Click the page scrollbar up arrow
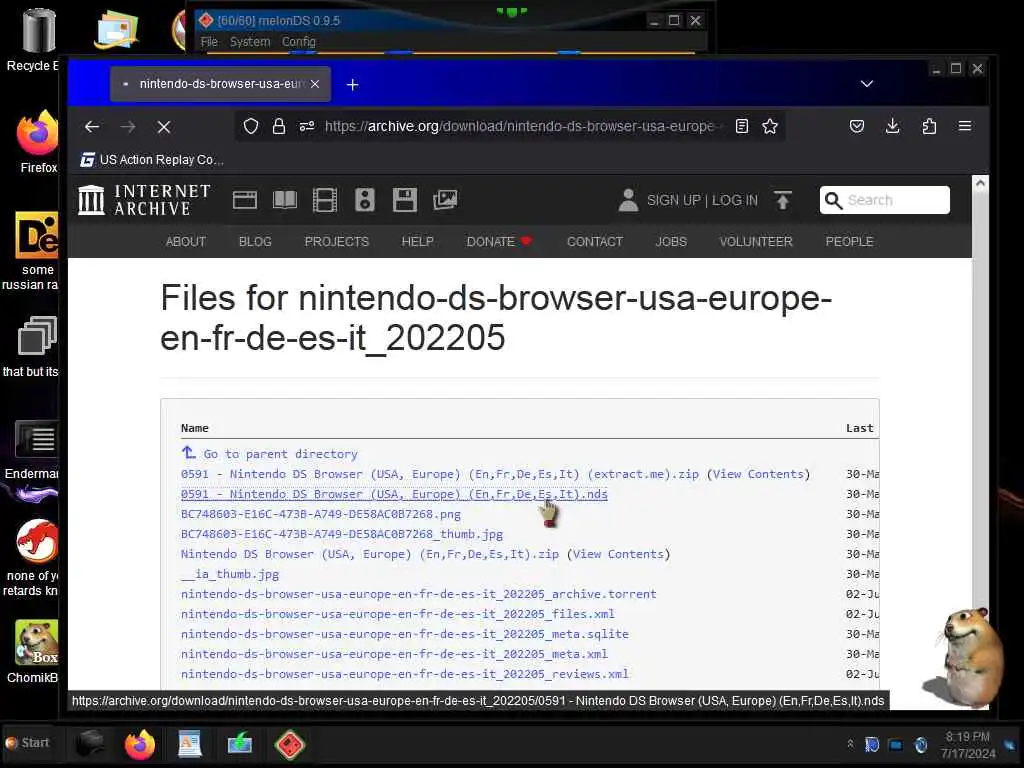The image size is (1024, 768). coord(980,184)
